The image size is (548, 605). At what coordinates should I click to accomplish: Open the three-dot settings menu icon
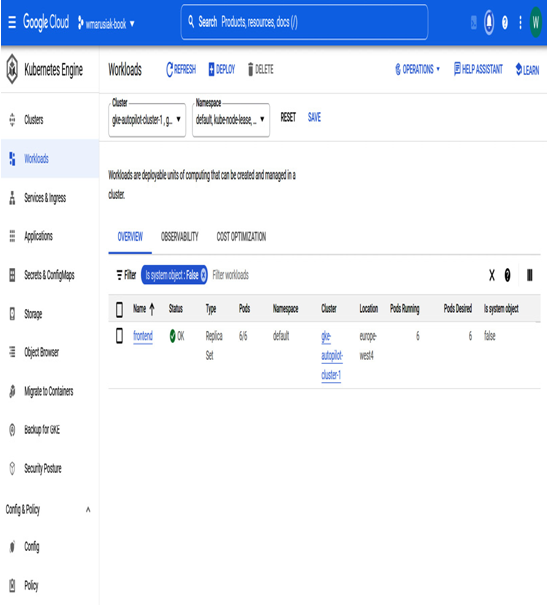coord(520,22)
